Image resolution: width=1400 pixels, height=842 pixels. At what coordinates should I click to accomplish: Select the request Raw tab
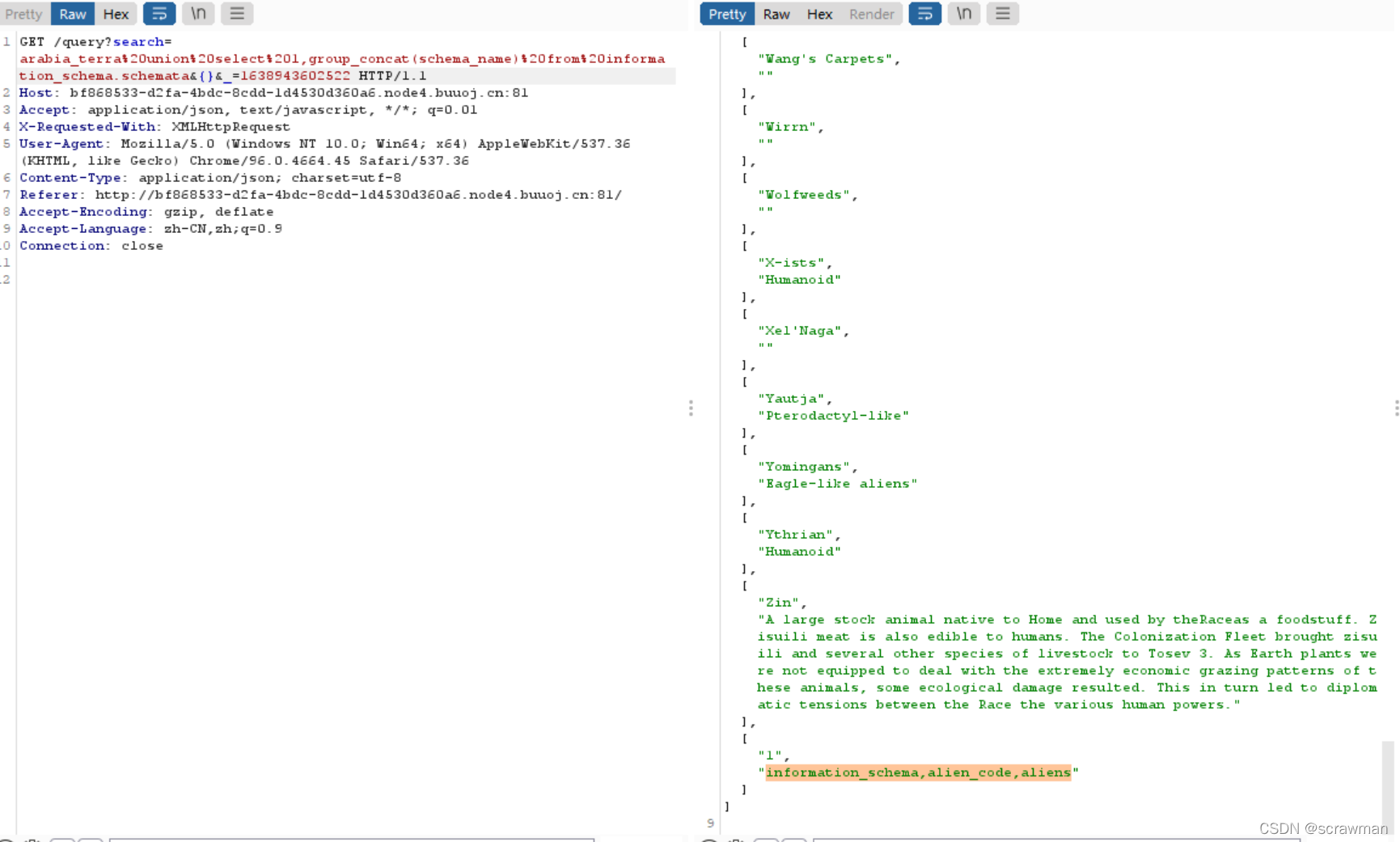pos(73,14)
